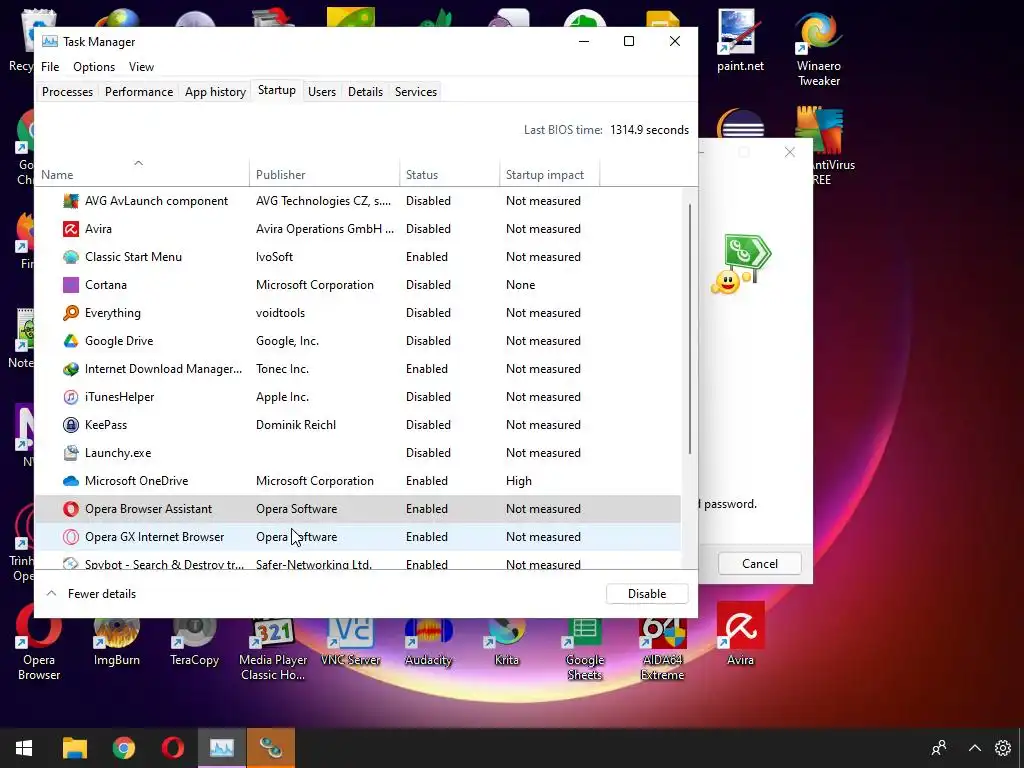
Task: Click 'voidtools' publisher cell
Action: 281,313
